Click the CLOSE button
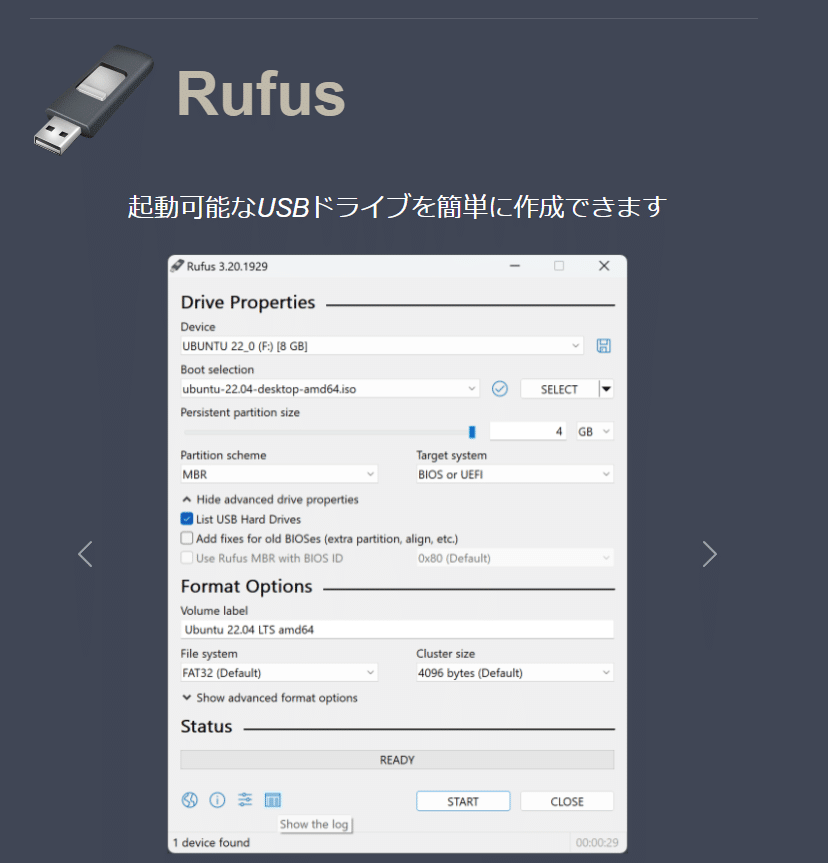This screenshot has height=863, width=828. click(x=567, y=801)
